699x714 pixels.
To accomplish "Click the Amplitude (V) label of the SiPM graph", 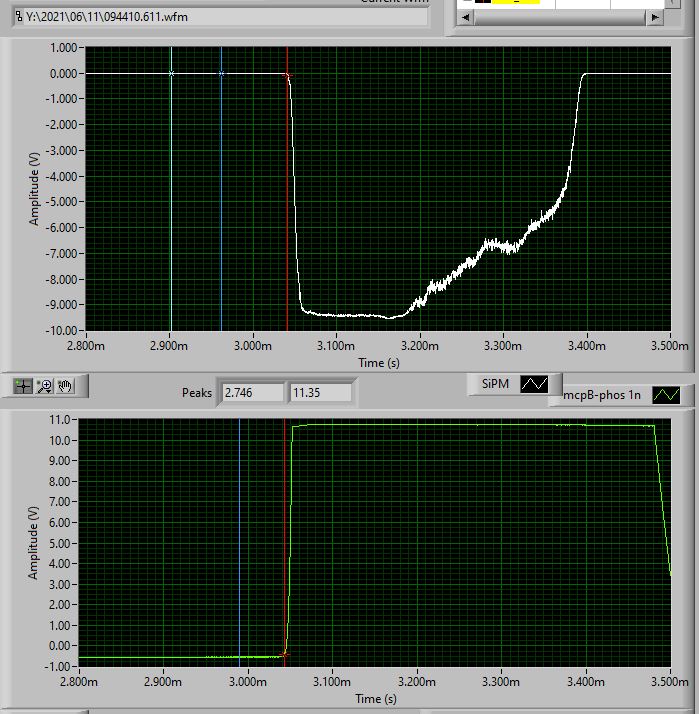I will [34, 189].
